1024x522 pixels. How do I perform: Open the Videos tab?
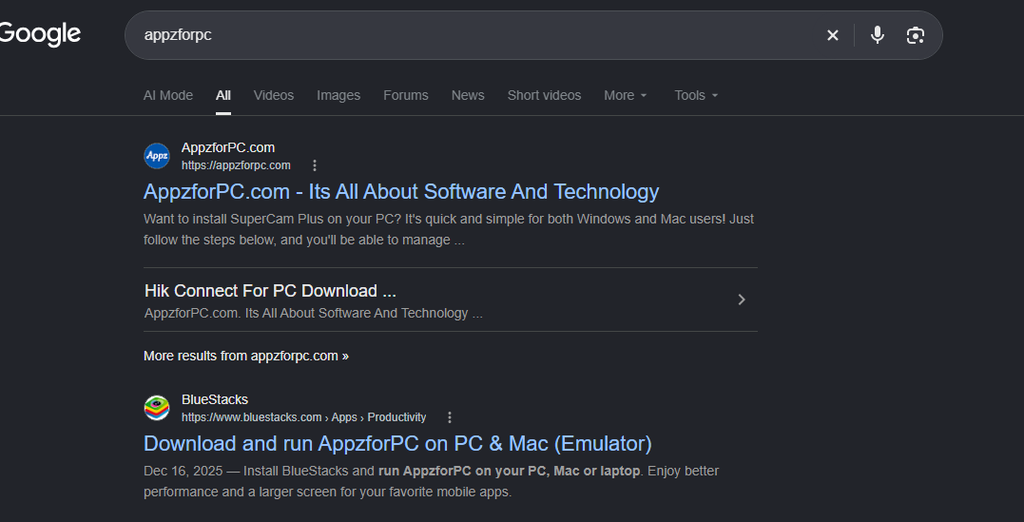click(274, 95)
